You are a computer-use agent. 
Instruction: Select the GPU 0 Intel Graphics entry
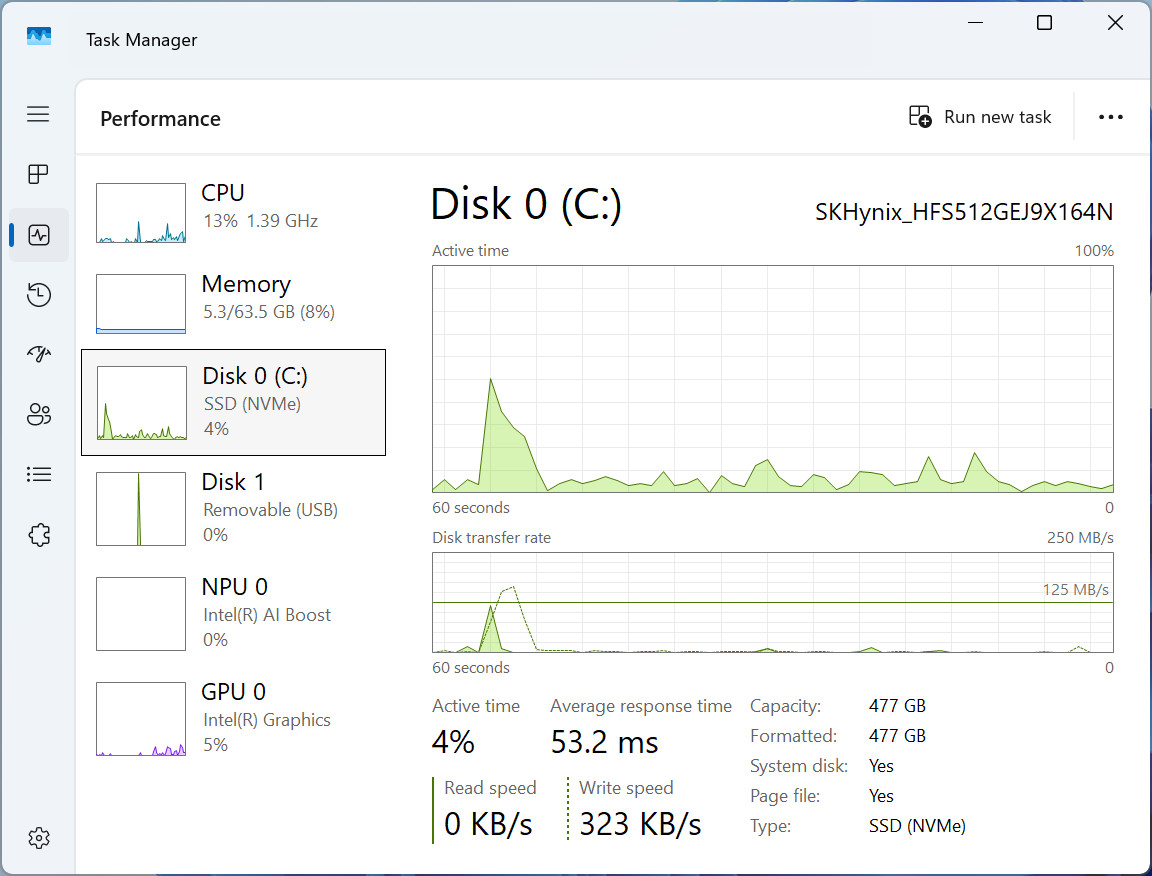click(233, 719)
